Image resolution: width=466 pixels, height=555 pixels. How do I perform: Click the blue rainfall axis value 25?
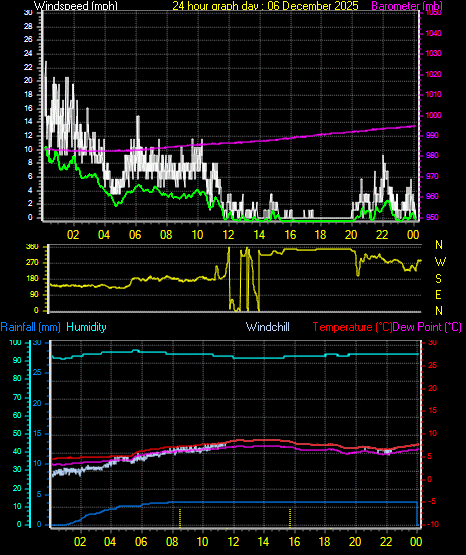click(x=37, y=373)
